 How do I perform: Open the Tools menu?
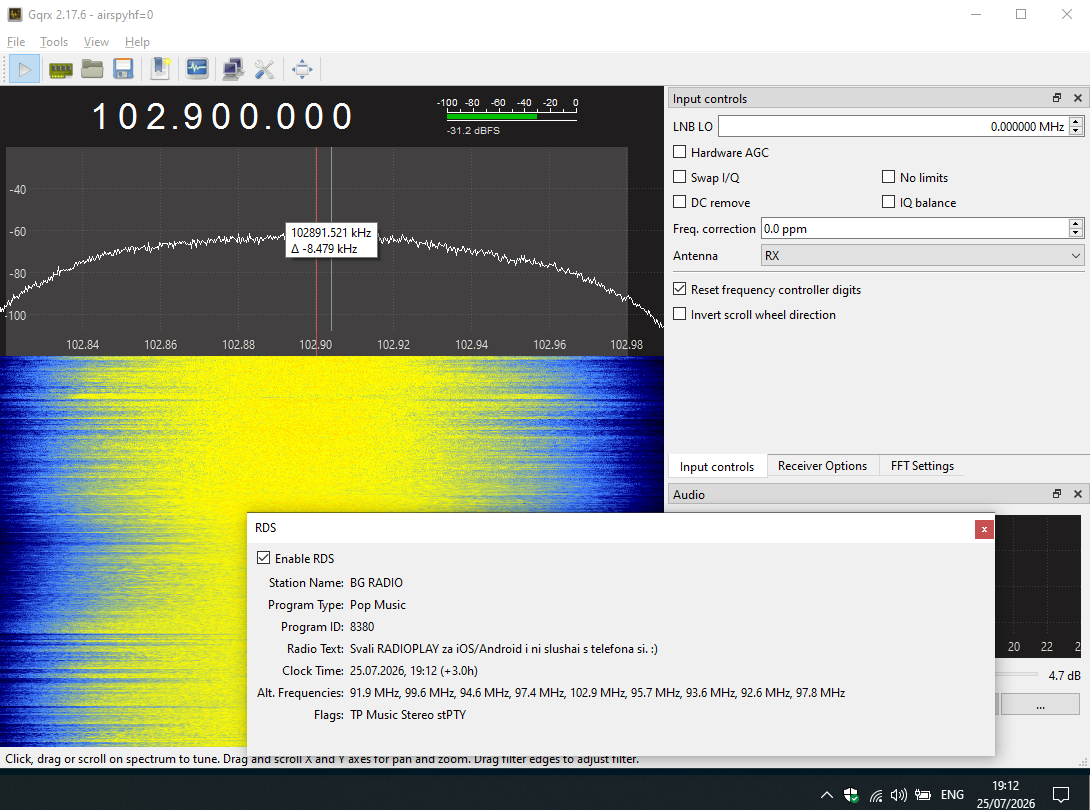tap(54, 42)
